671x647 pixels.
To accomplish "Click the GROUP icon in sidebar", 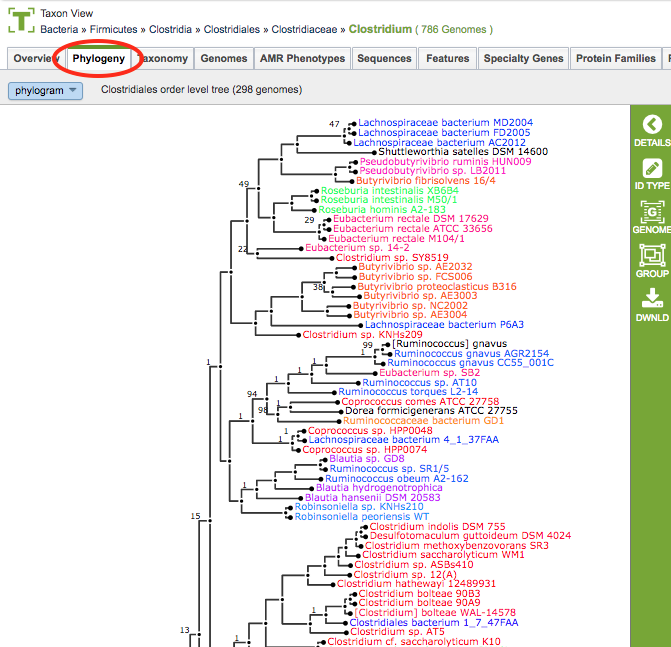I will tap(652, 255).
